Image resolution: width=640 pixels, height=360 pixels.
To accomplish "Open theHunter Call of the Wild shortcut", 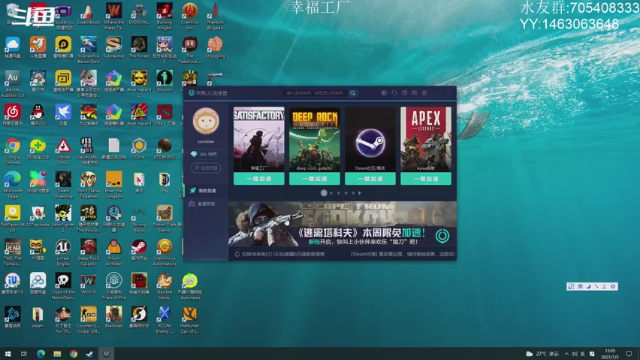I will coord(190,320).
